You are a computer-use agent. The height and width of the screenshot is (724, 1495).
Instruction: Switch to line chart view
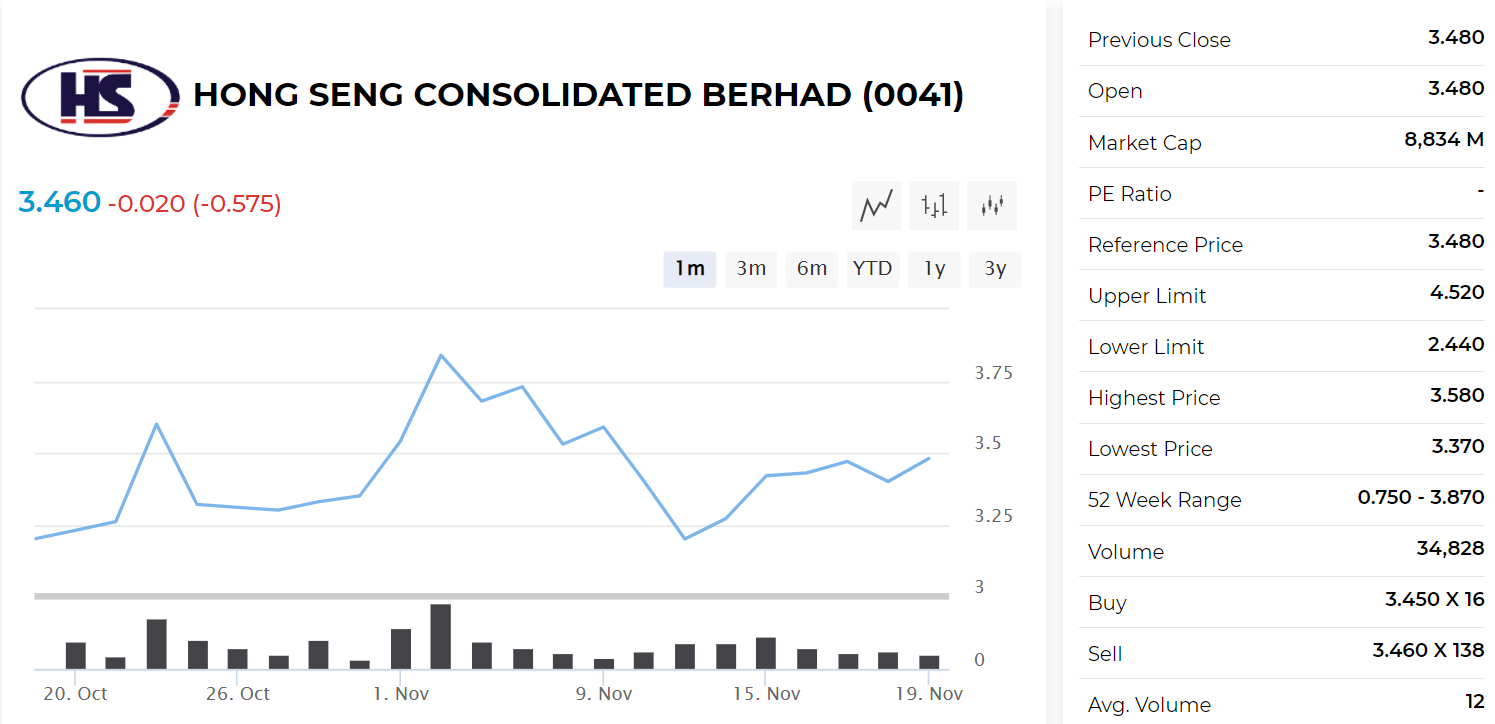click(877, 206)
